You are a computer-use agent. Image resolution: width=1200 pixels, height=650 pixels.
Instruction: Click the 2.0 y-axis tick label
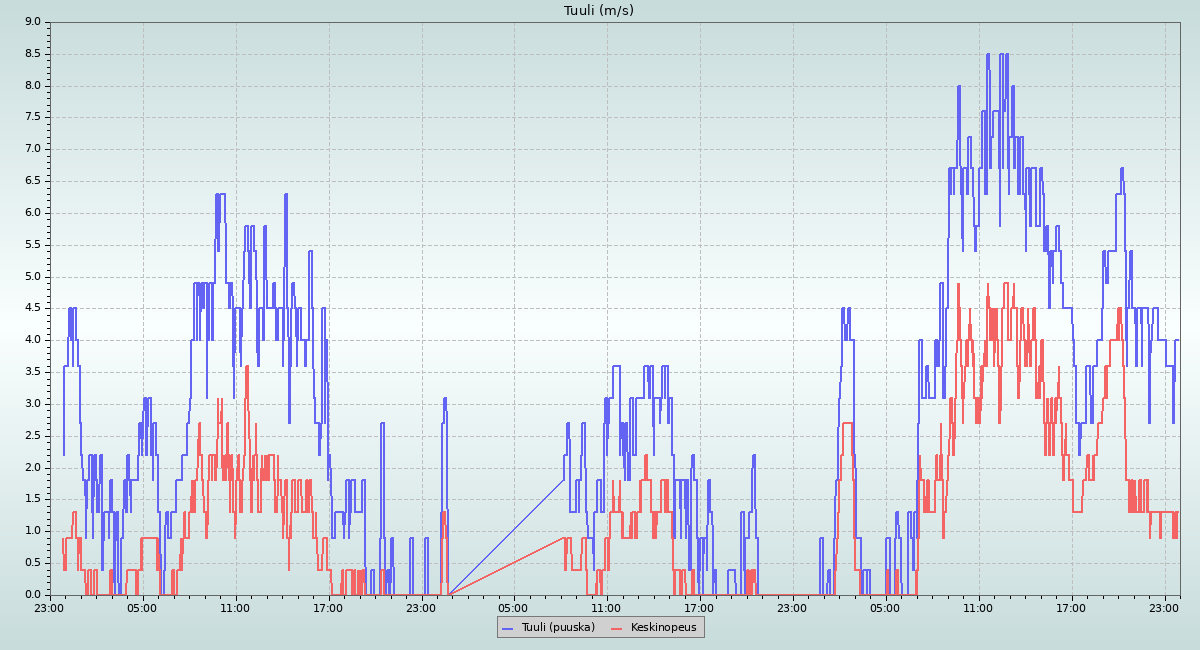coord(33,467)
